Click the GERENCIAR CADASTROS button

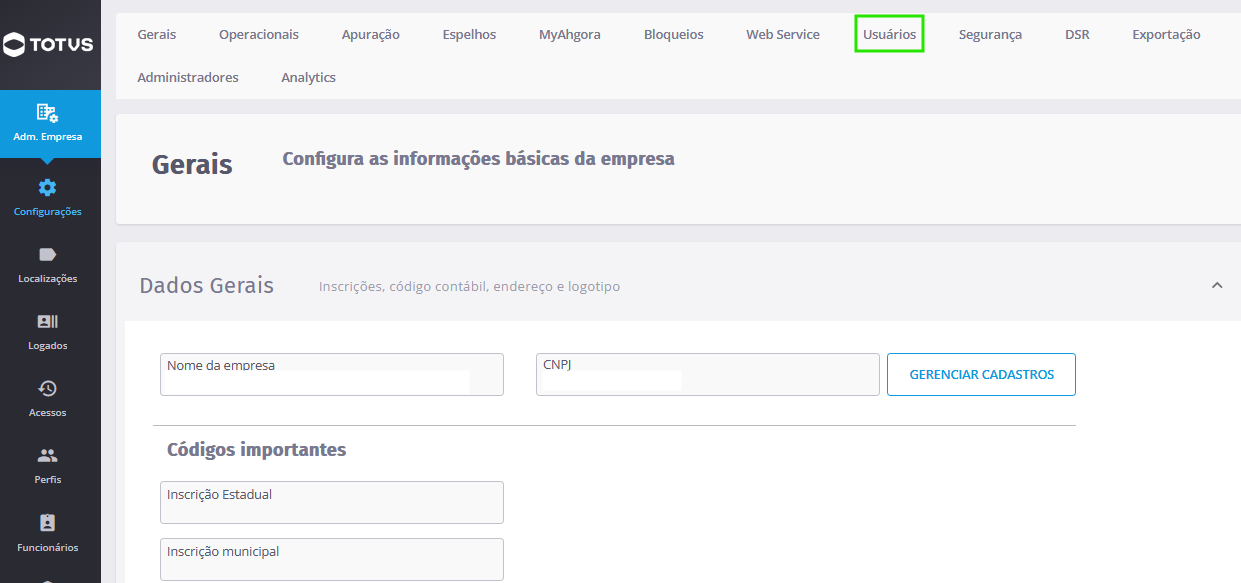tap(981, 374)
